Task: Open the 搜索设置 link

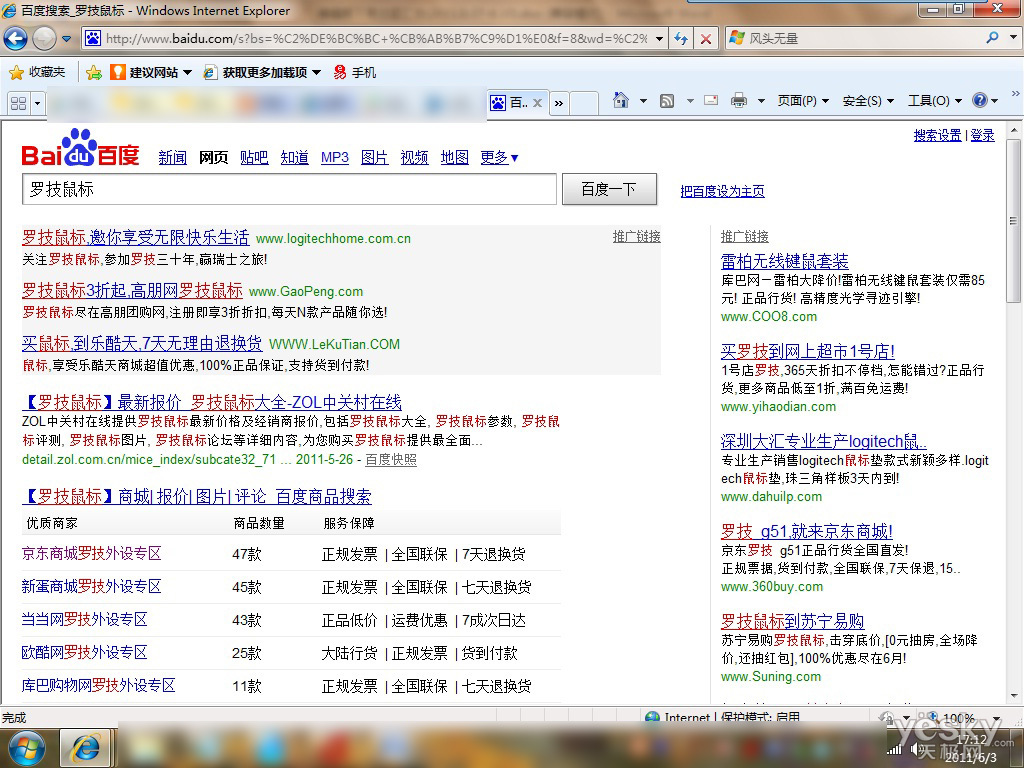Action: pyautogui.click(x=937, y=135)
